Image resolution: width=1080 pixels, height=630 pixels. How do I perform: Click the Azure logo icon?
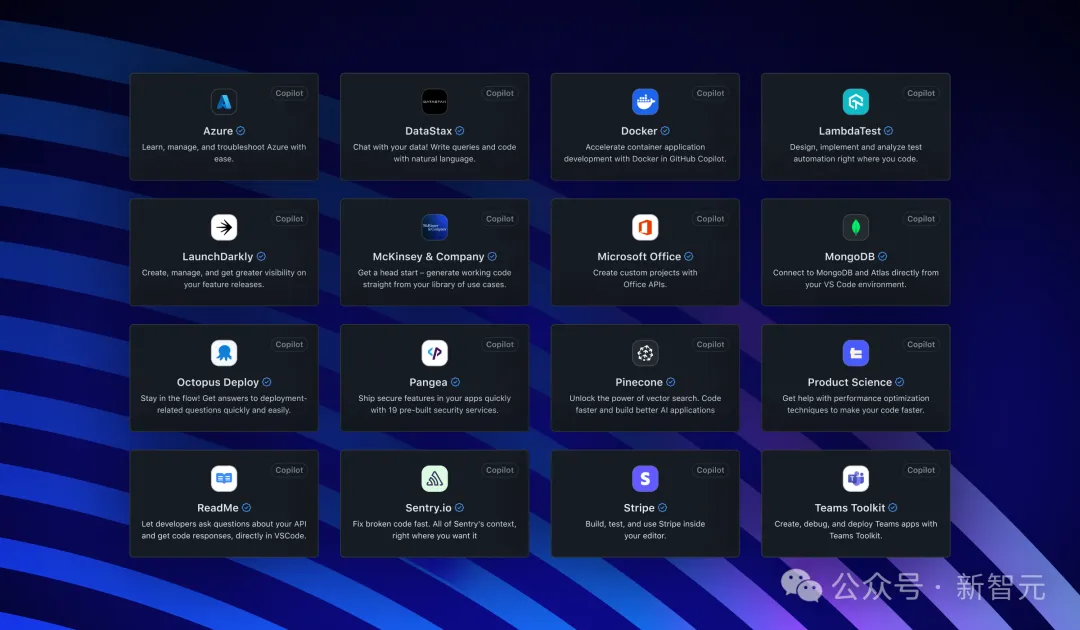224,102
